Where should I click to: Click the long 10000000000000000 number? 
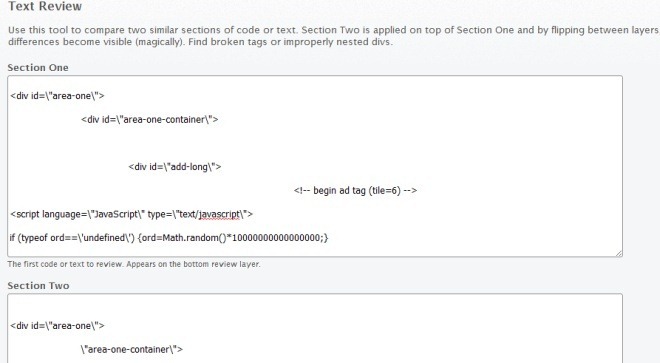tap(276, 238)
